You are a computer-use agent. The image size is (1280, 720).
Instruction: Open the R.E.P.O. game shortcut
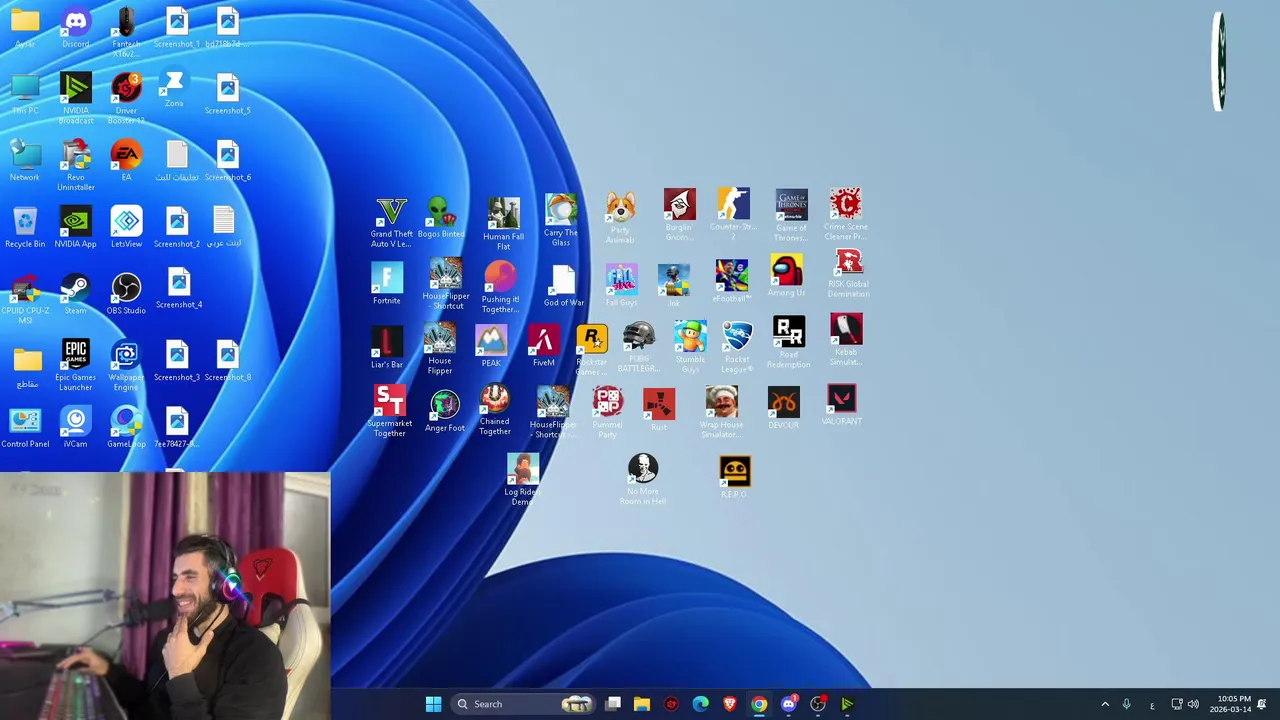[735, 478]
